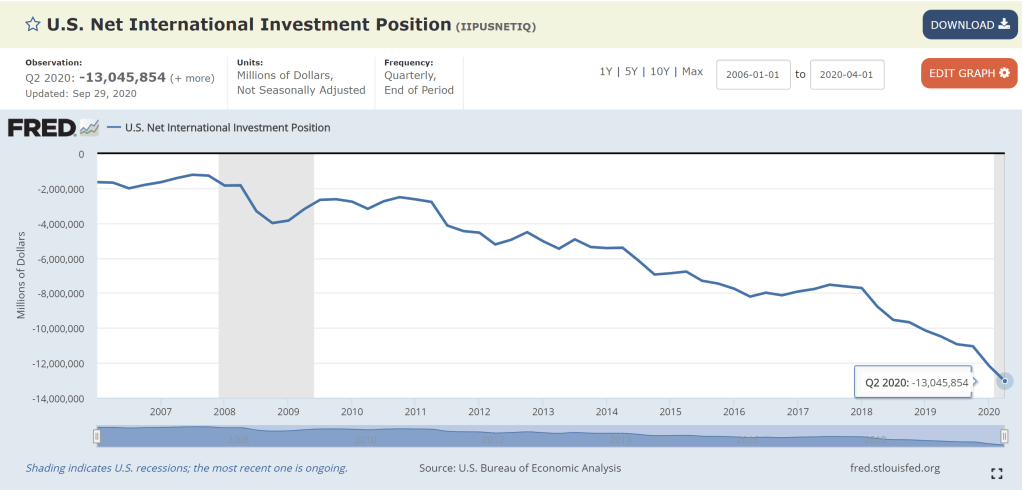Click the end date field 2020-04-01
Screen dimensions: 1022x490
(x=846, y=74)
